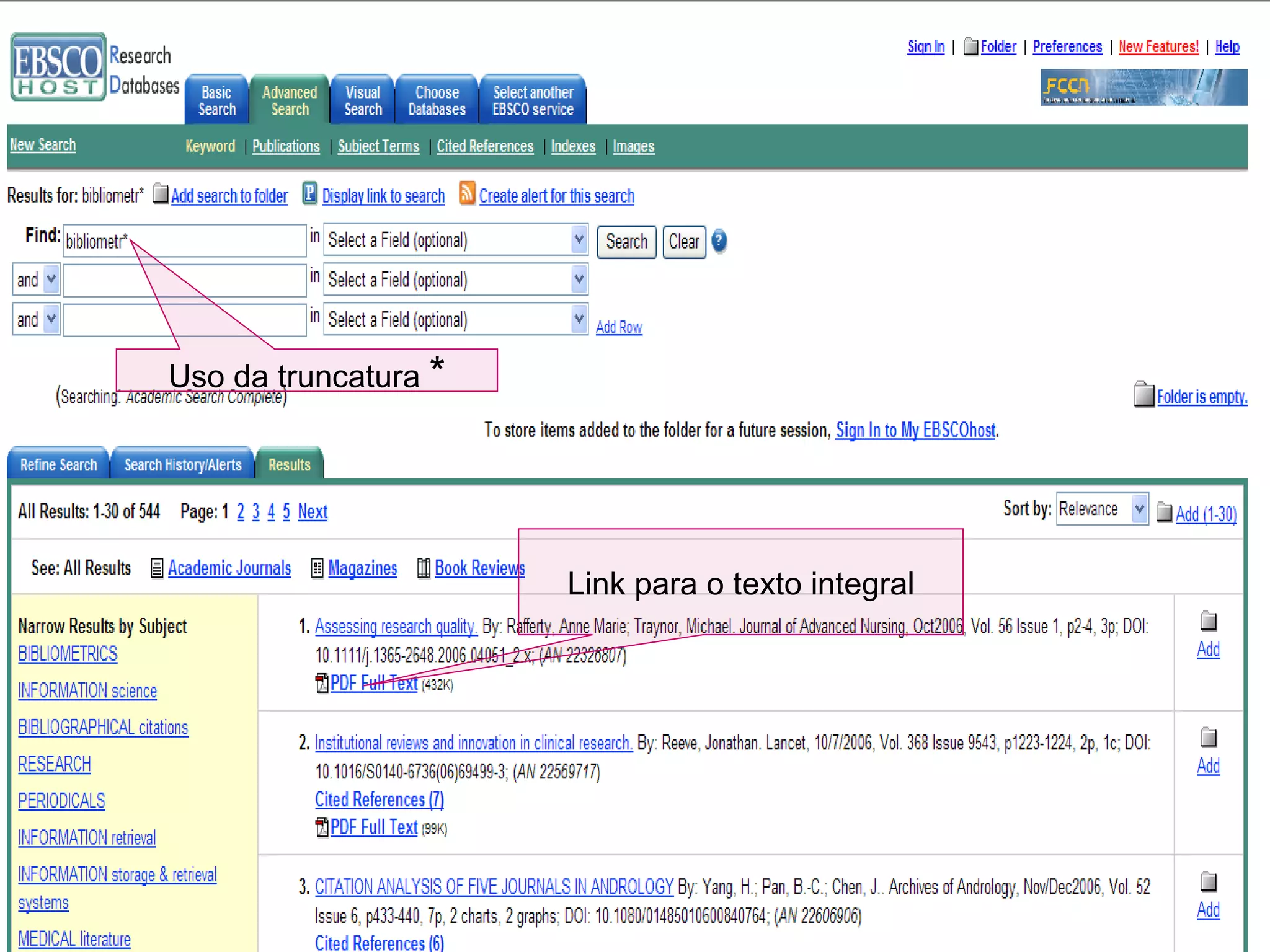This screenshot has width=1270, height=952.
Task: Click folder icon above Add for result 1
Action: (x=1209, y=621)
